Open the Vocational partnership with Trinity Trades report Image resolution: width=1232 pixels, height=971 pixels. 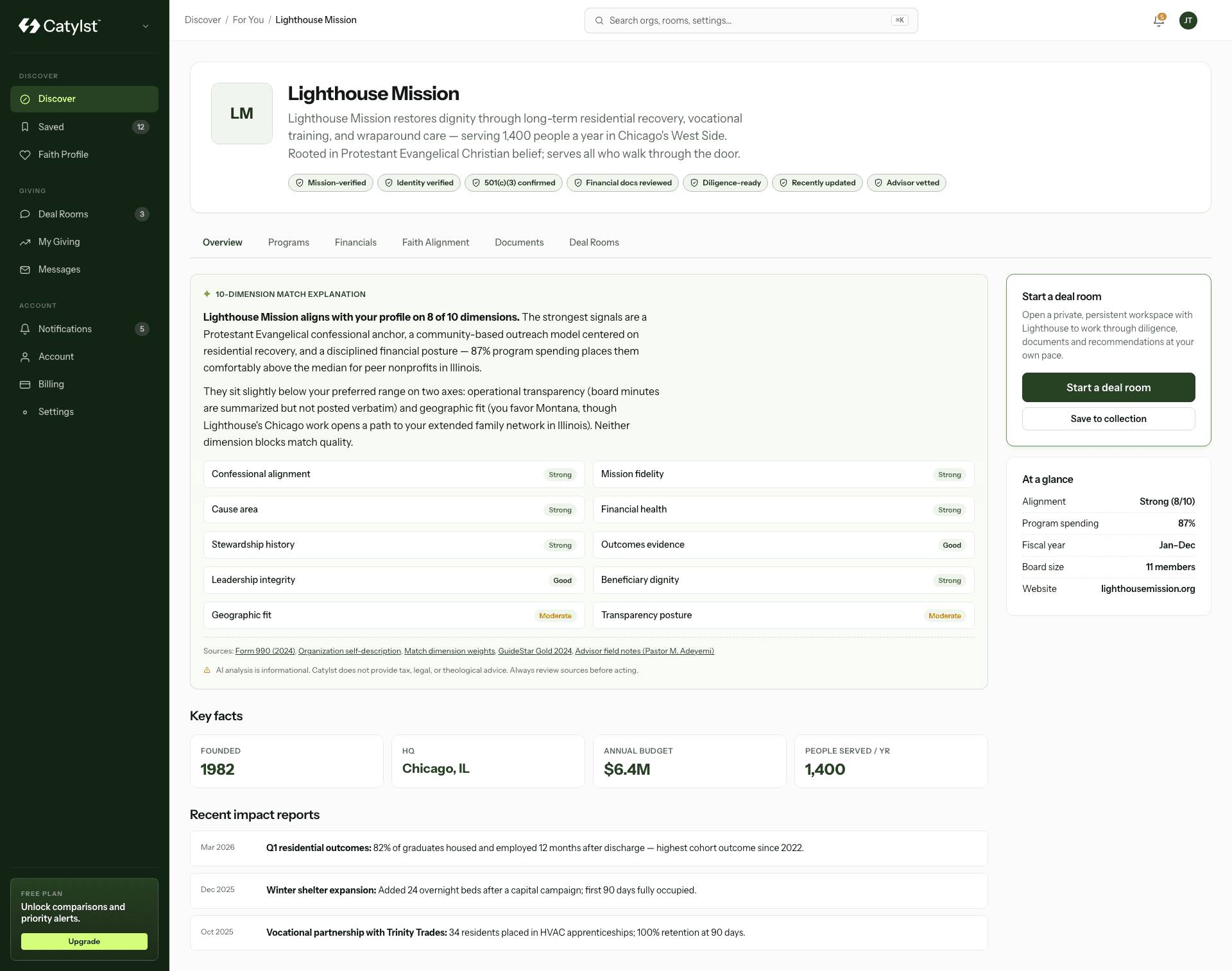[x=589, y=933]
